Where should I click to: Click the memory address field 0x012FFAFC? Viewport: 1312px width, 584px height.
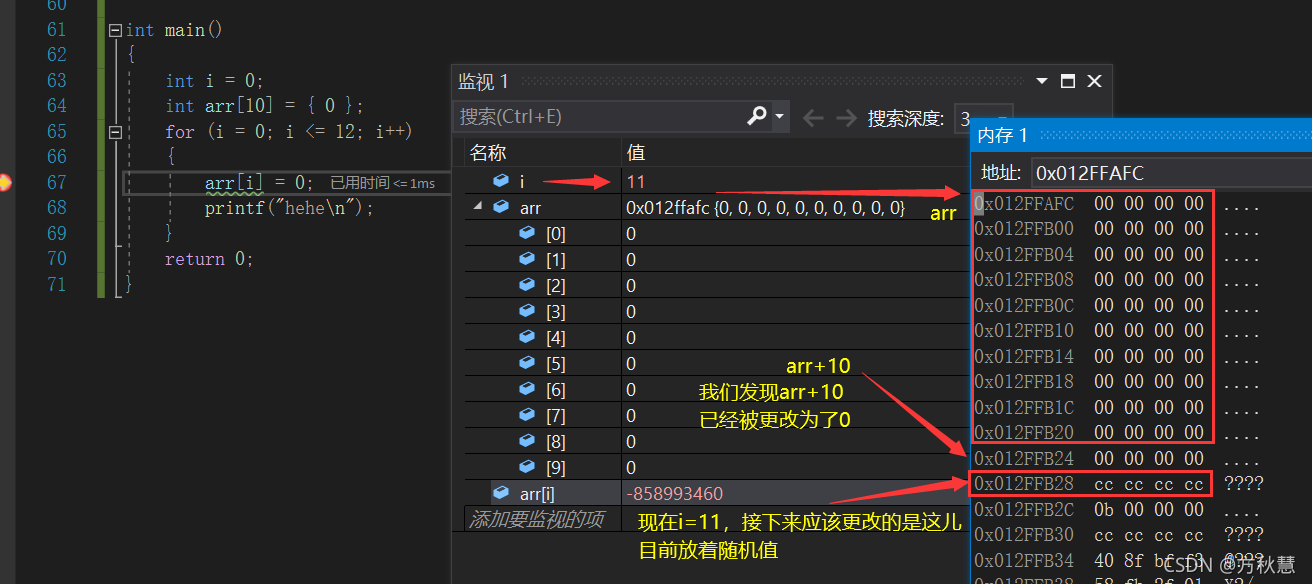point(1170,173)
